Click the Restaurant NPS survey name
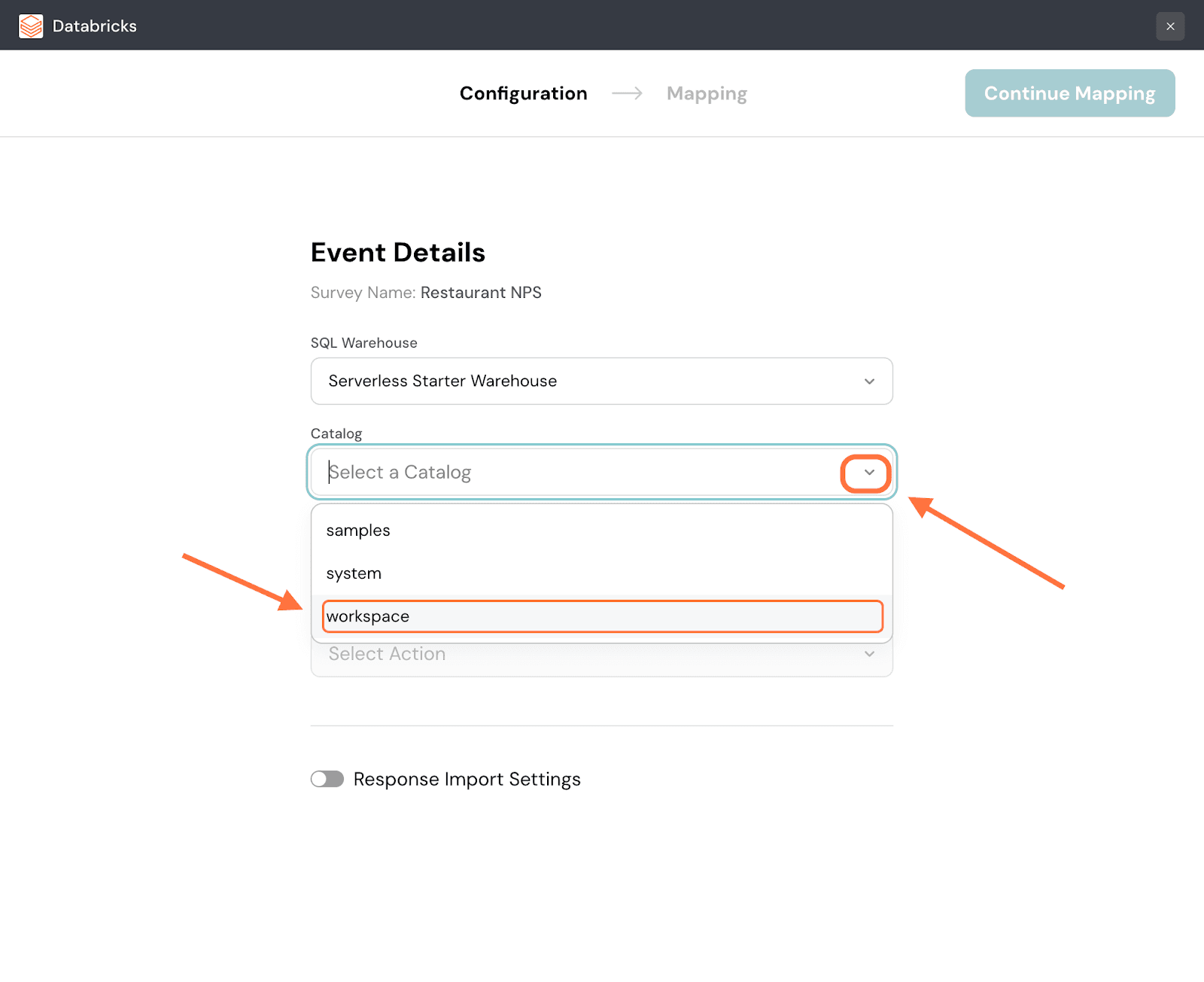This screenshot has width=1204, height=982. [x=481, y=293]
